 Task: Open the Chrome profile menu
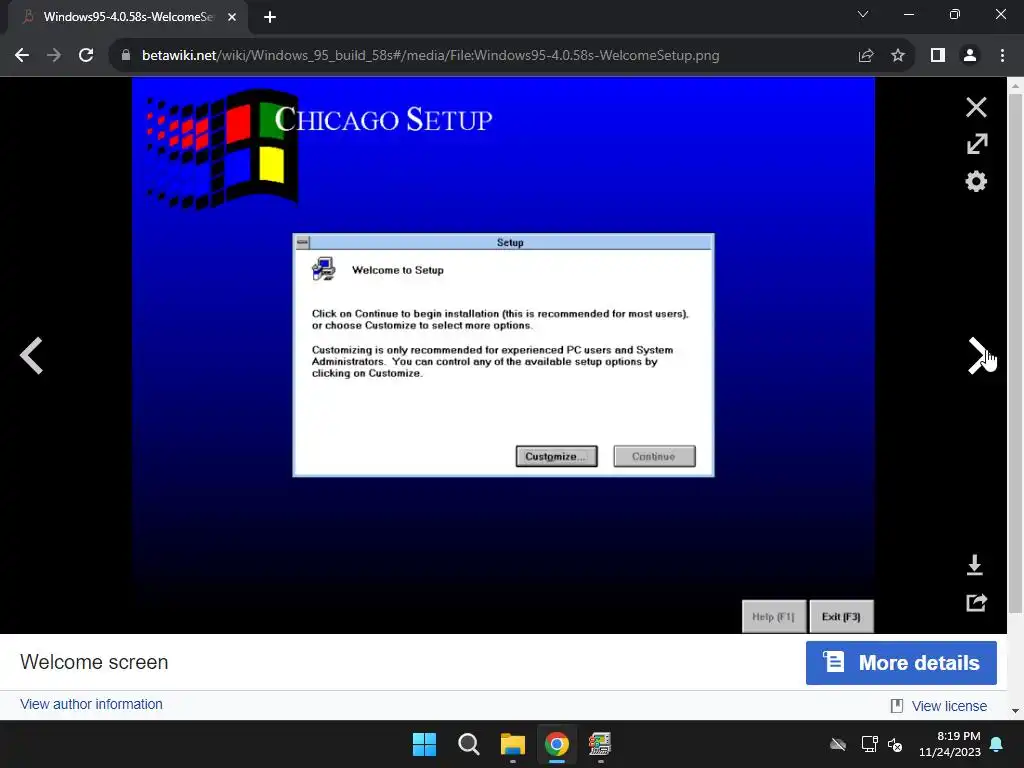pyautogui.click(x=970, y=56)
